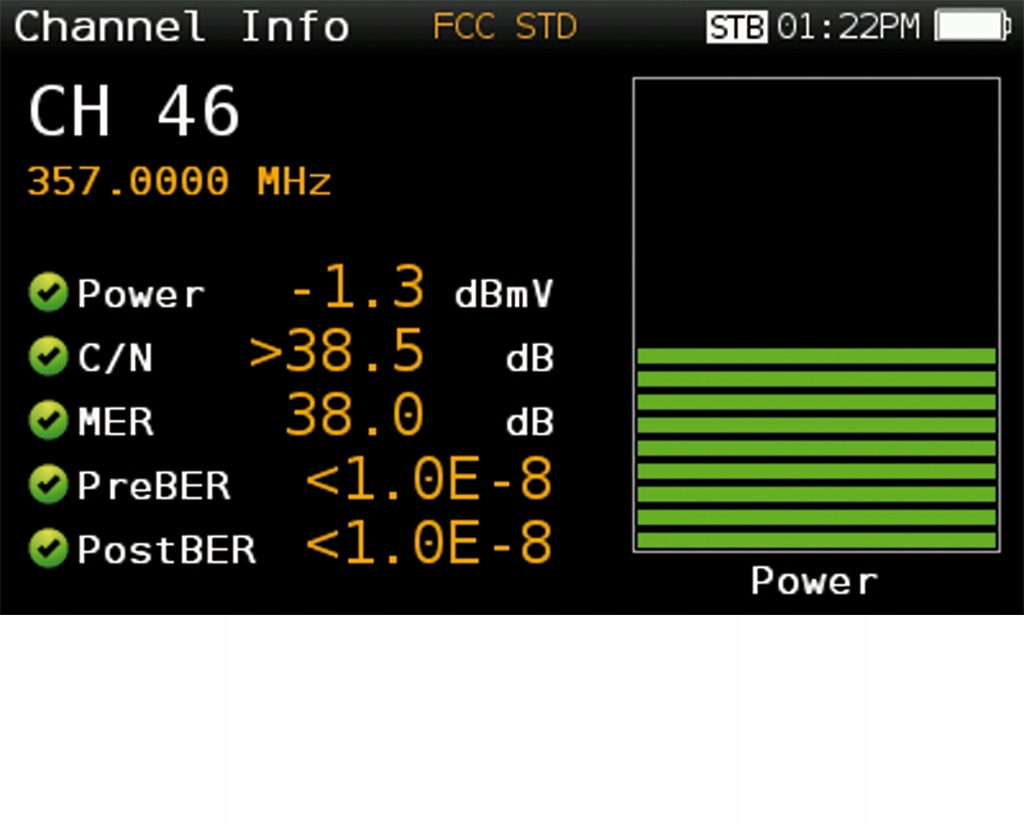Click the Power label below the graph
The image size is (1024, 825).
click(x=815, y=581)
